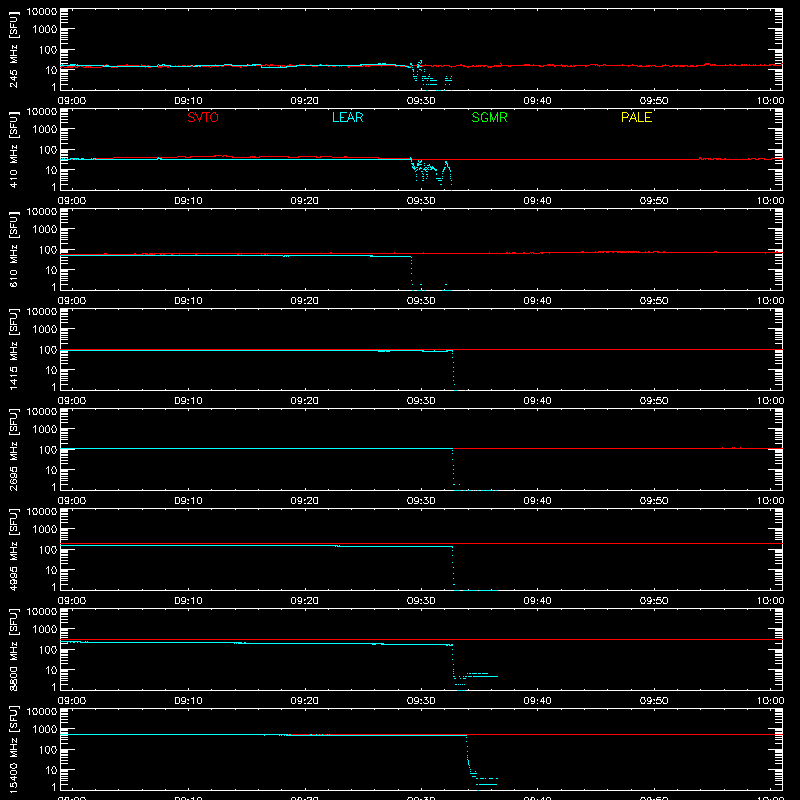Click 09:00 time label under 1415 MHz plot
Viewport: 800px width, 800px height.
[x=72, y=401]
